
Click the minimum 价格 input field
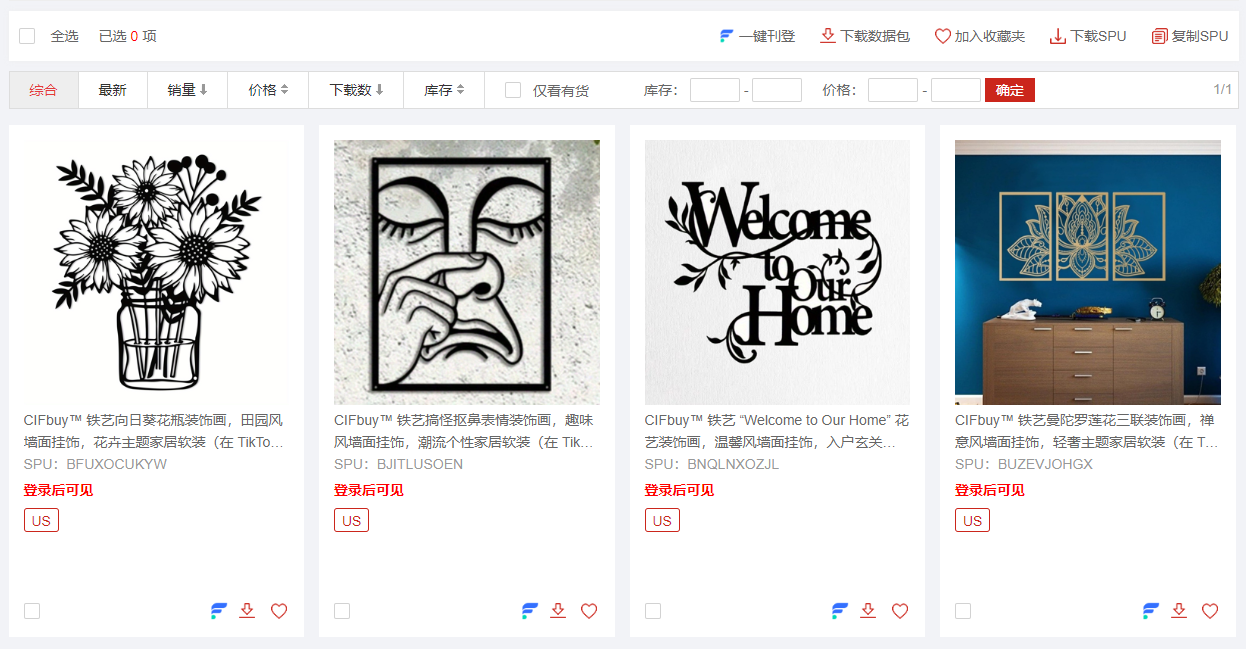pyautogui.click(x=893, y=90)
